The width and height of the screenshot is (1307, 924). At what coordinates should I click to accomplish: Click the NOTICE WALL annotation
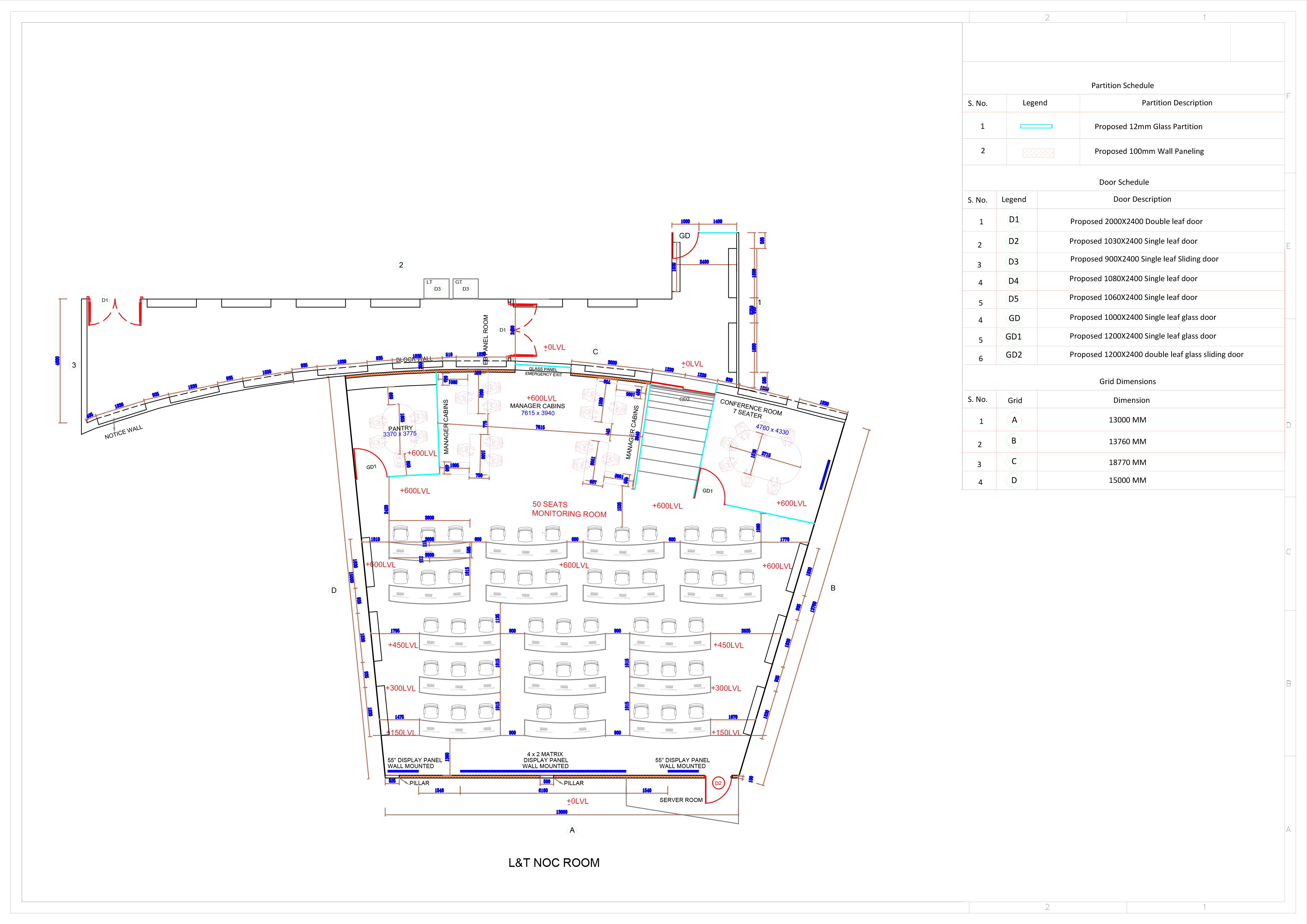click(x=123, y=432)
